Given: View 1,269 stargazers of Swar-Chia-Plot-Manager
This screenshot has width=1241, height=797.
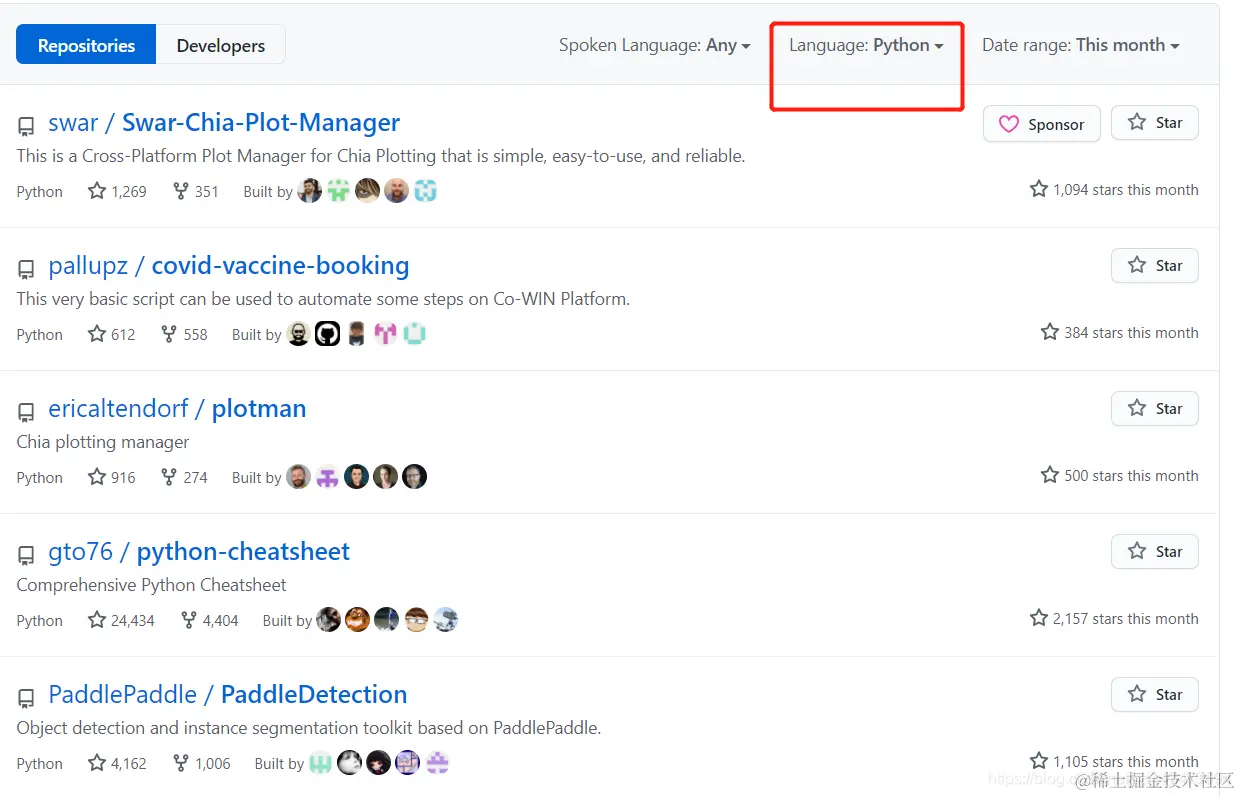Looking at the screenshot, I should 117,191.
